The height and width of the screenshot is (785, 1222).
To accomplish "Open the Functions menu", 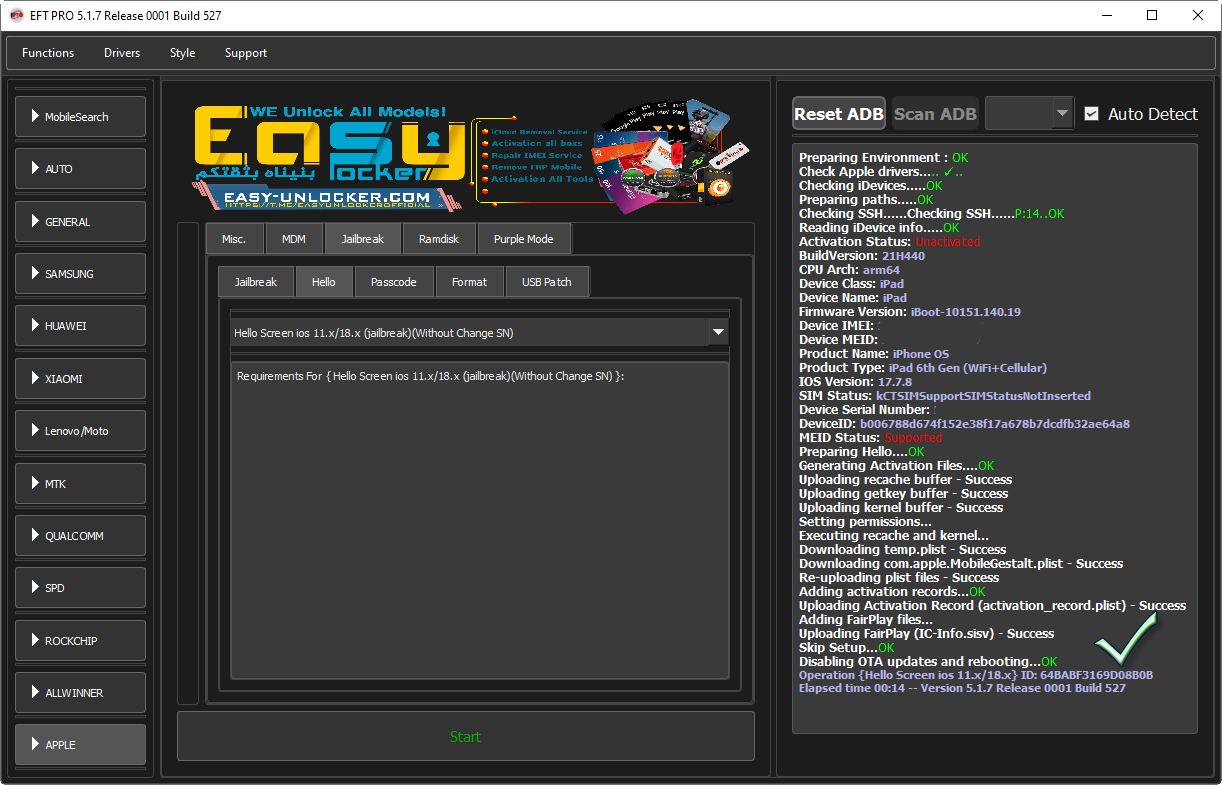I will [48, 53].
